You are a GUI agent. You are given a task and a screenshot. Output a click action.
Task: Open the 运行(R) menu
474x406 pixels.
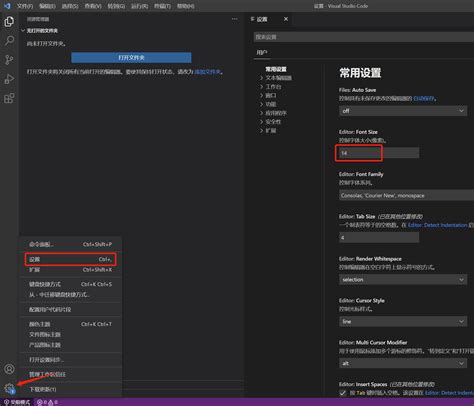[x=139, y=6]
